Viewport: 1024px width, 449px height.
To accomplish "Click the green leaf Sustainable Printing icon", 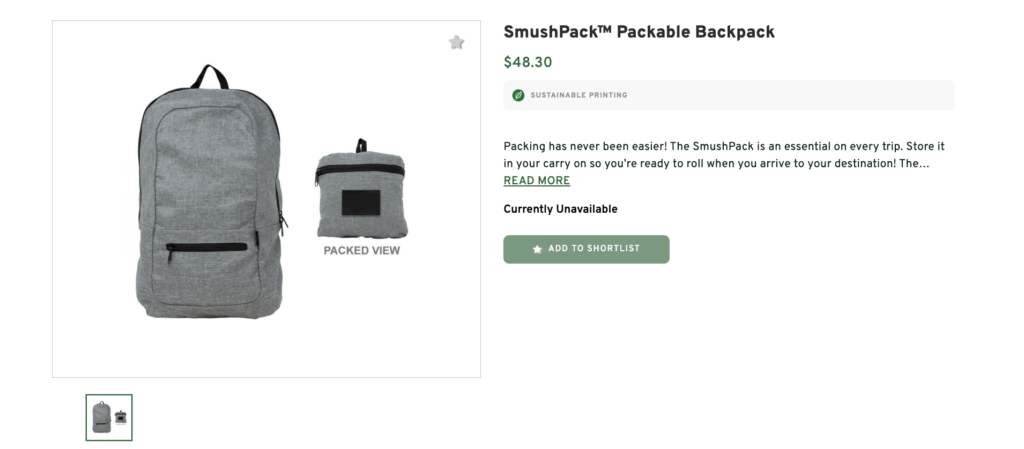I will point(518,96).
